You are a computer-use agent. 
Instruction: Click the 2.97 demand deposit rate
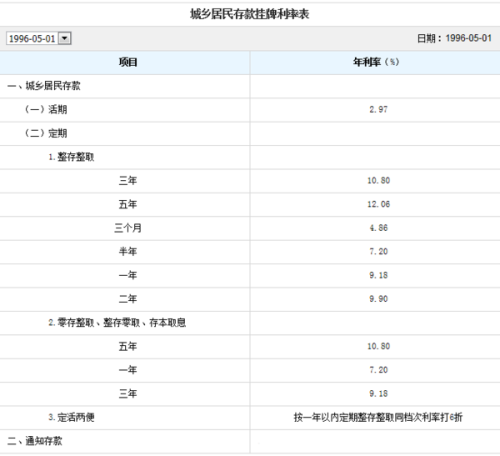379,109
